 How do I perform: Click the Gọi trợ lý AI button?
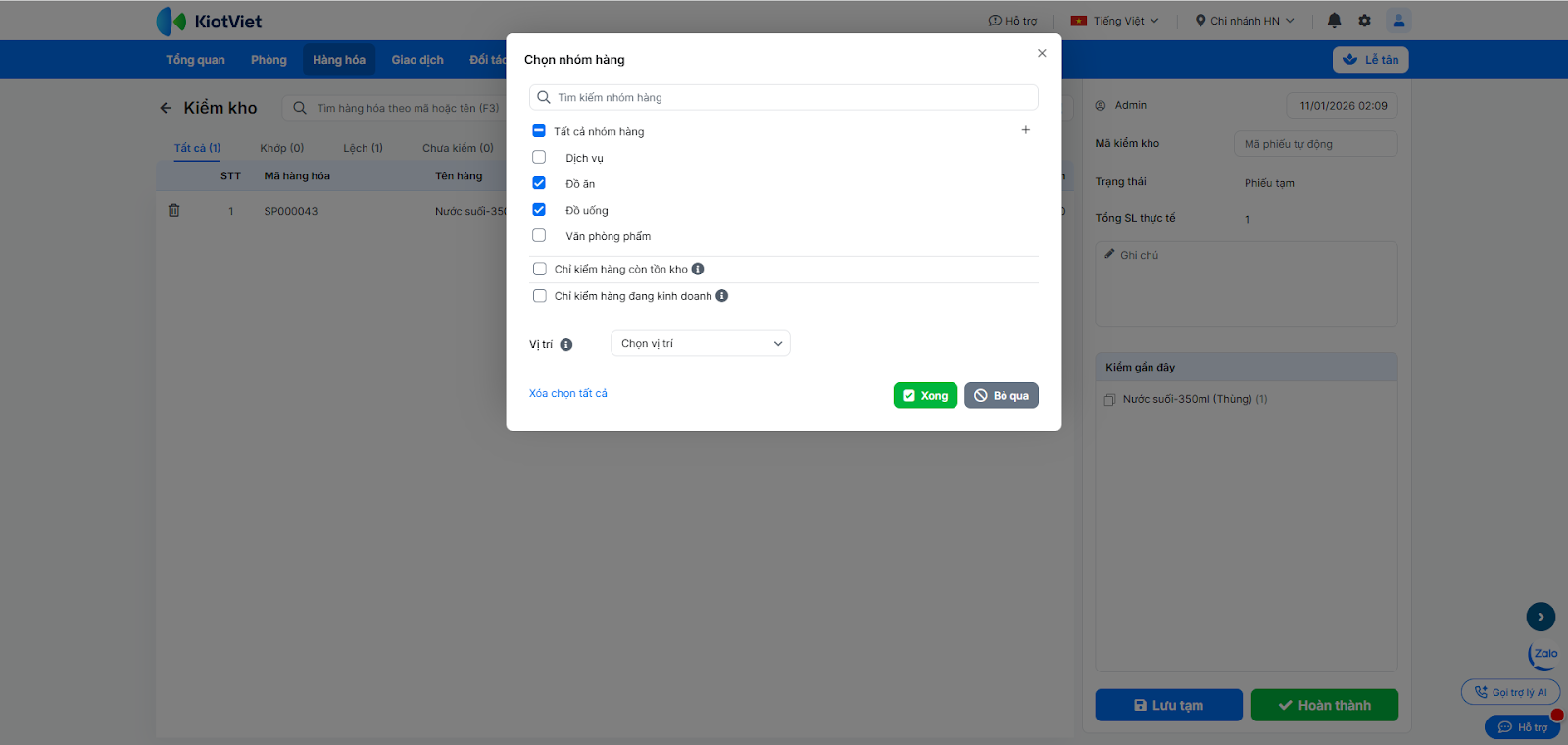pos(1510,692)
